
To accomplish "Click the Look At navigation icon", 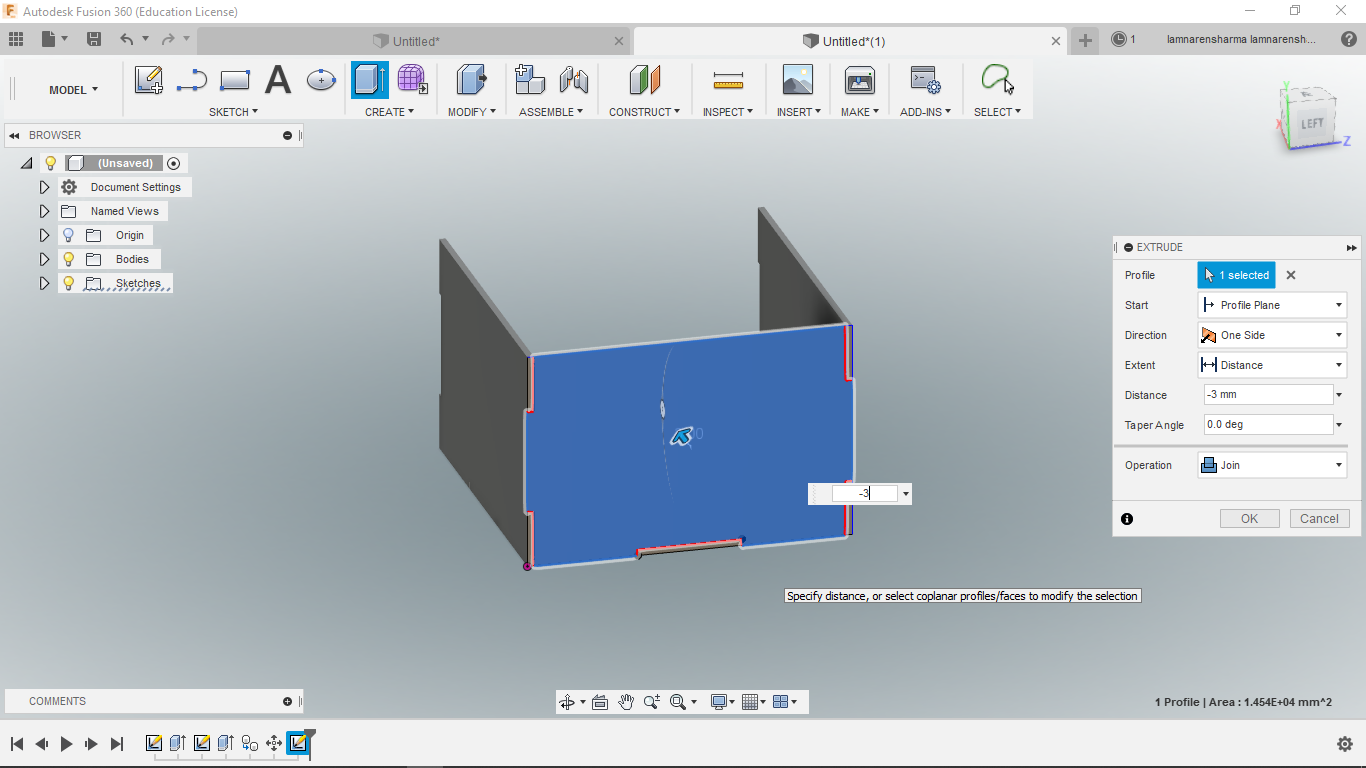I will tap(600, 702).
